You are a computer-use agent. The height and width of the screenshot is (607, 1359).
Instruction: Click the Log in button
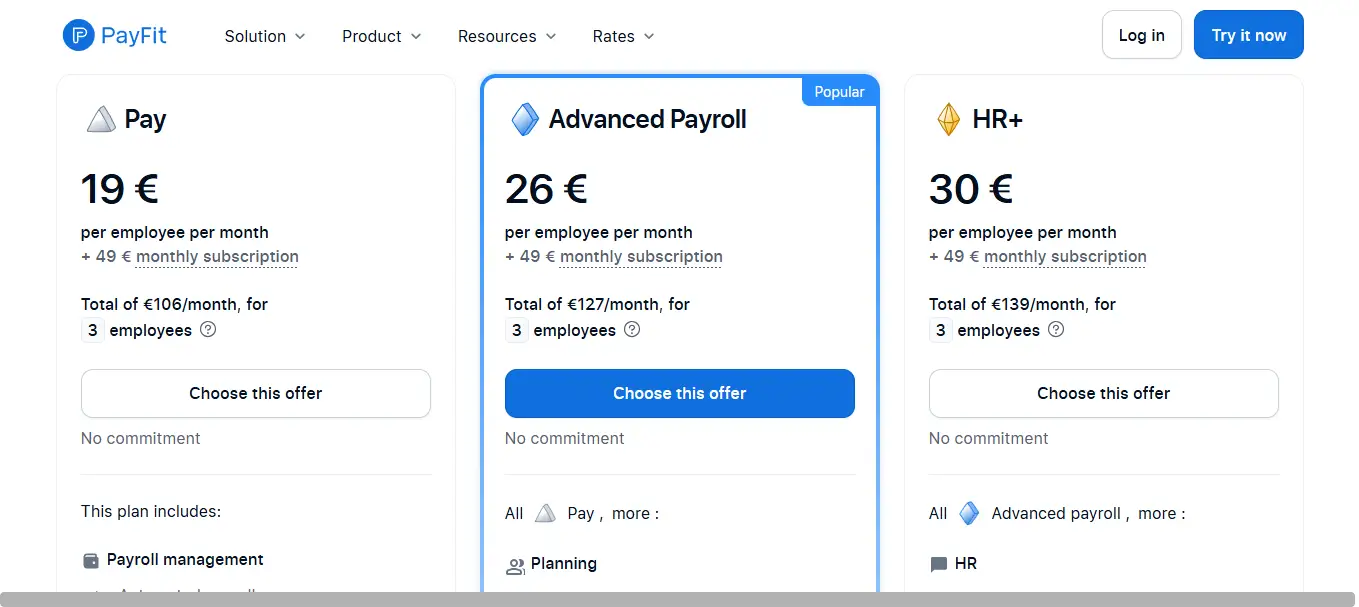pos(1141,35)
